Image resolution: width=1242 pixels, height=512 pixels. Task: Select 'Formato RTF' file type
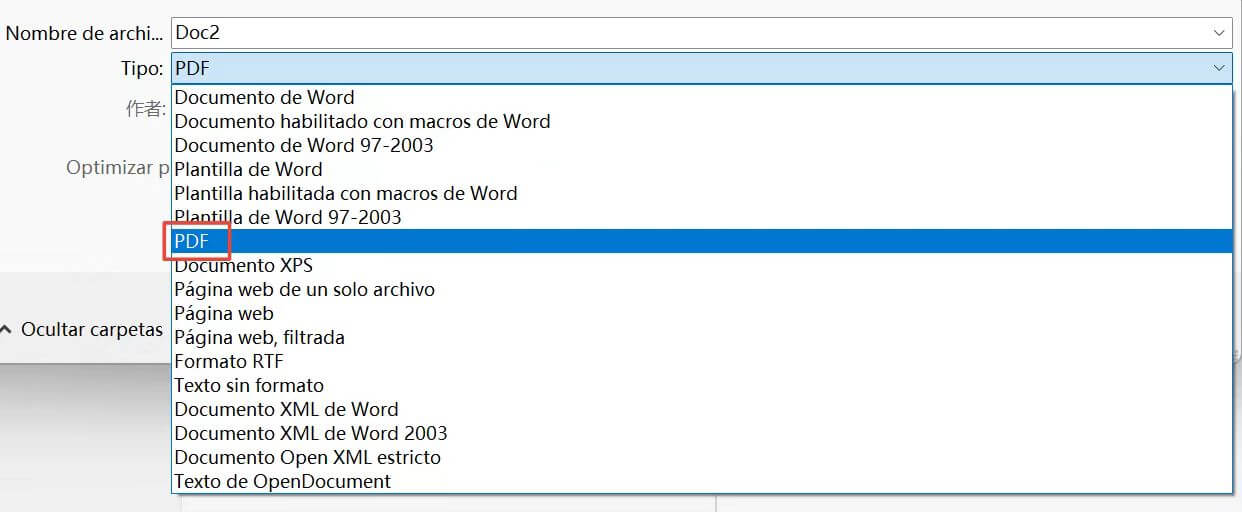(702, 361)
